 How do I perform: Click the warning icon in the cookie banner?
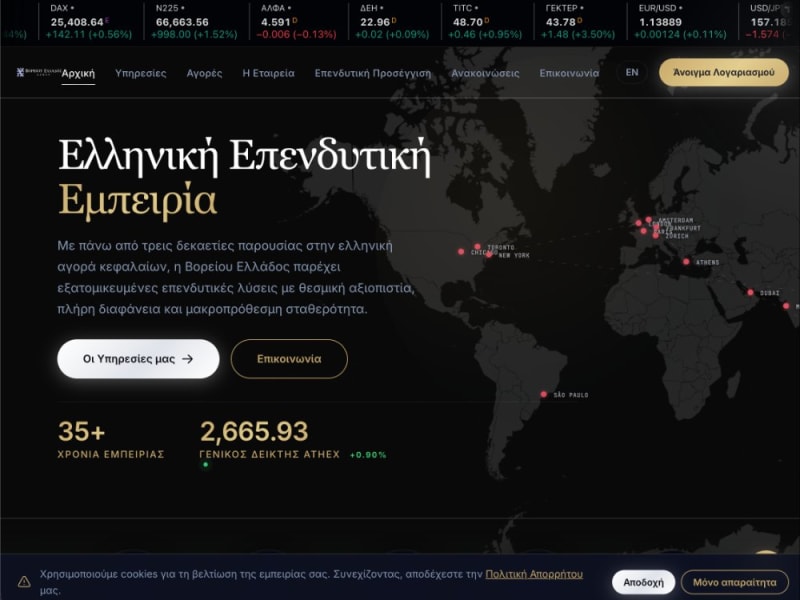(x=24, y=582)
